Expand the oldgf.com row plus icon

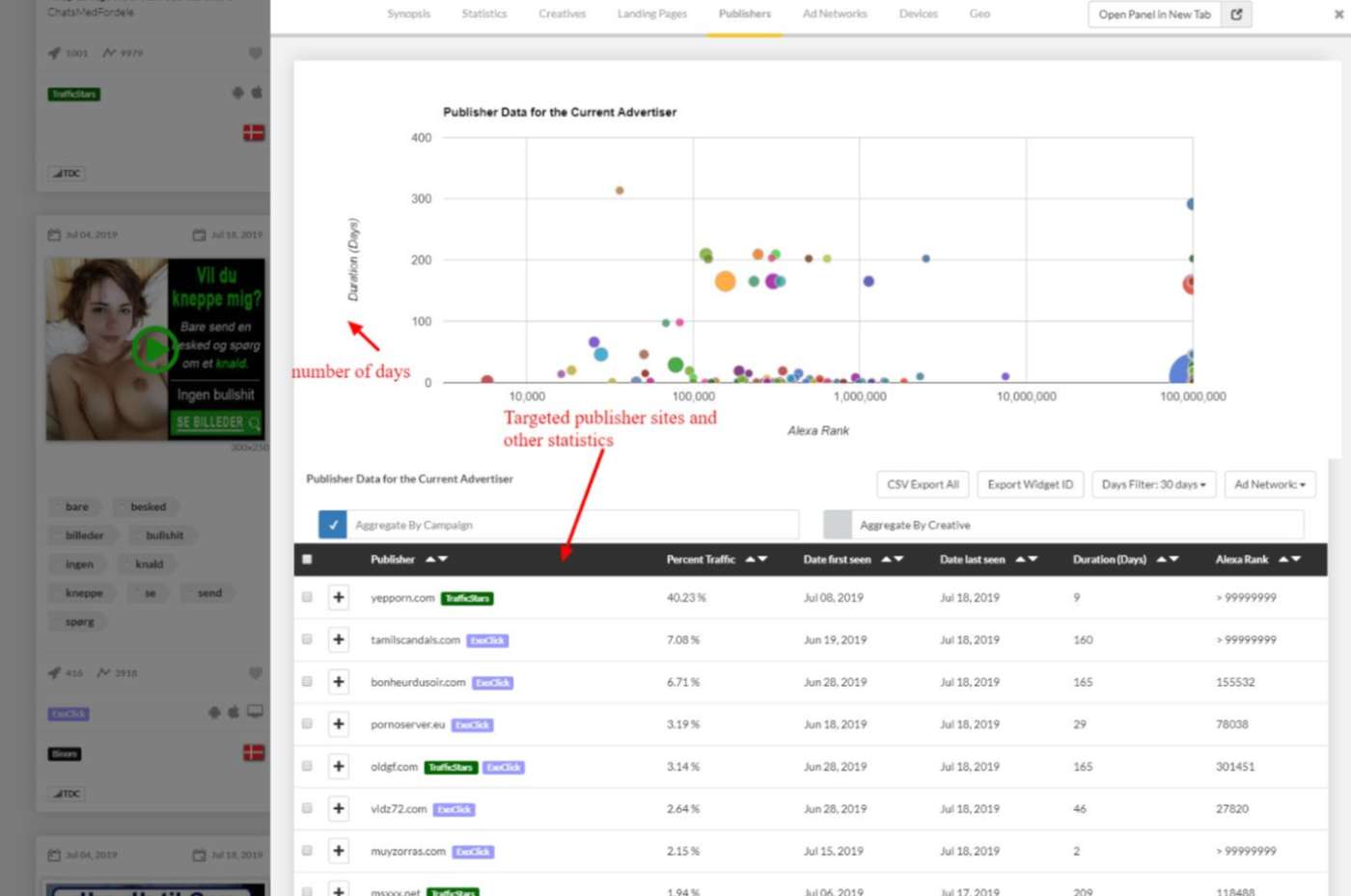(x=339, y=767)
